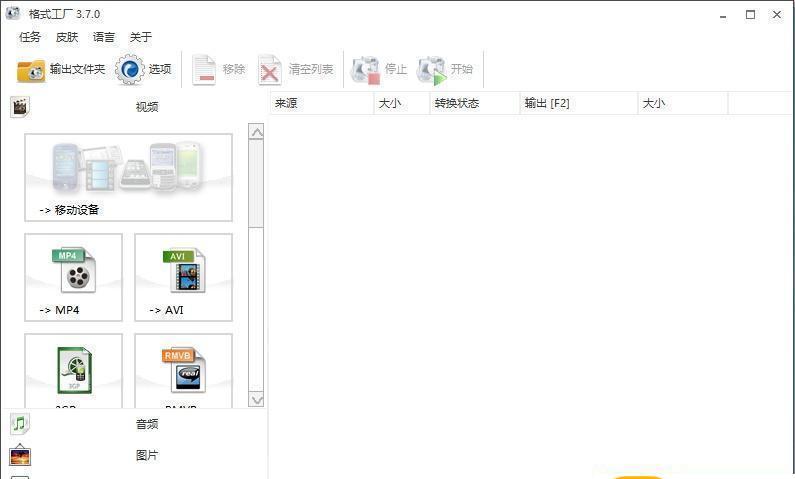Click the 清空列表 clear list icon
This screenshot has height=479, width=795.
270,69
